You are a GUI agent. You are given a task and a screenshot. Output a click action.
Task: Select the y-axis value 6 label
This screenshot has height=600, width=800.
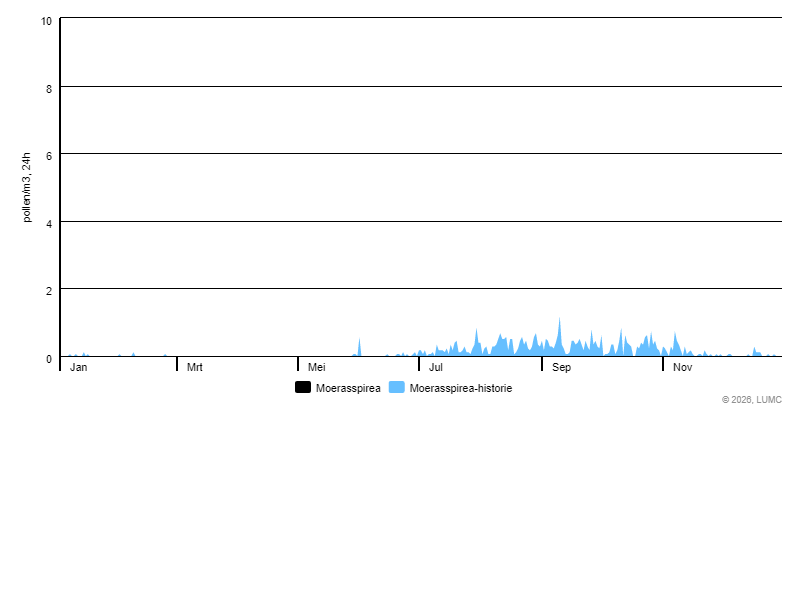pyautogui.click(x=49, y=154)
